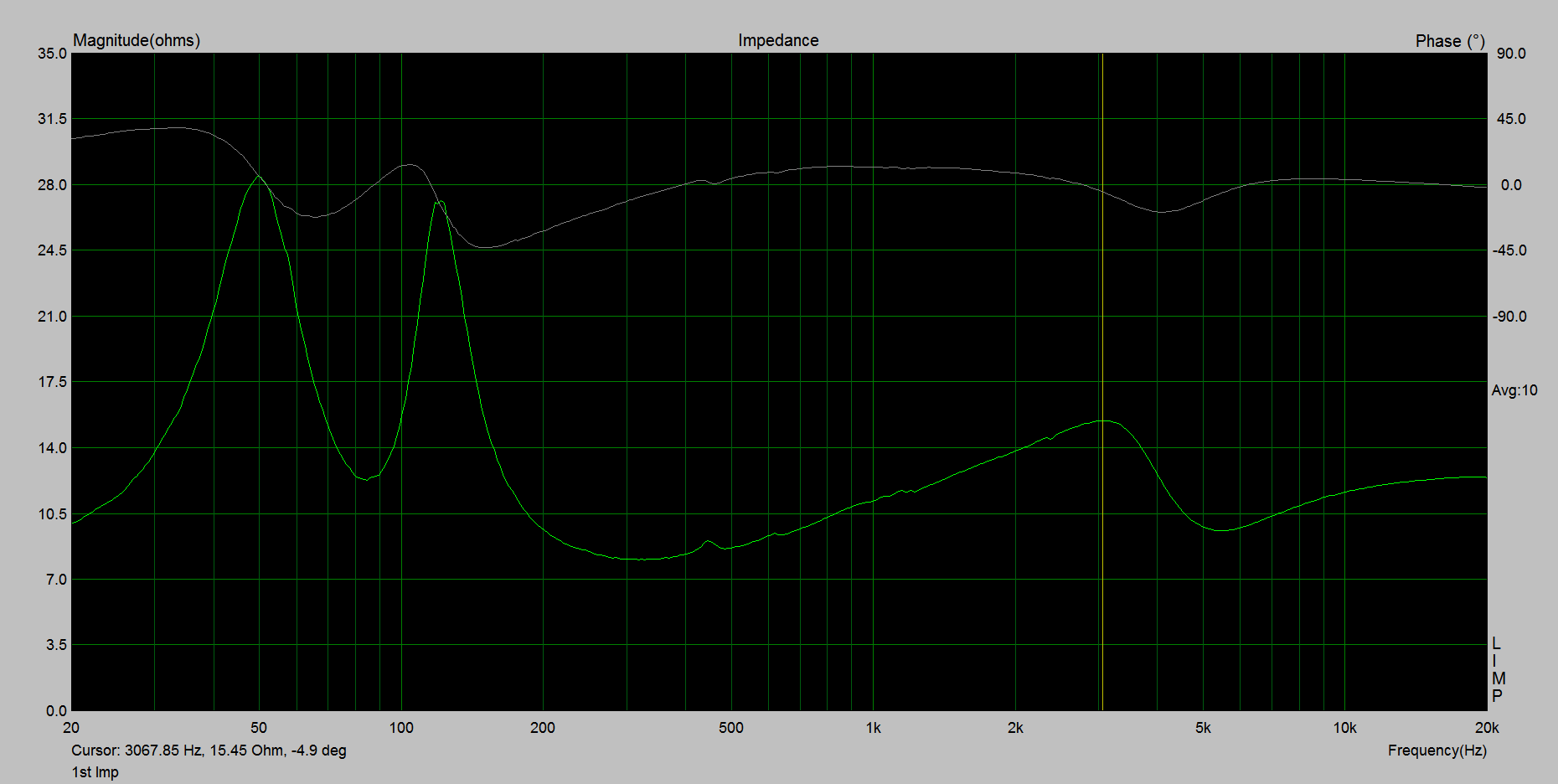
Task: Click the '1st Imp' label
Action: tap(95, 772)
